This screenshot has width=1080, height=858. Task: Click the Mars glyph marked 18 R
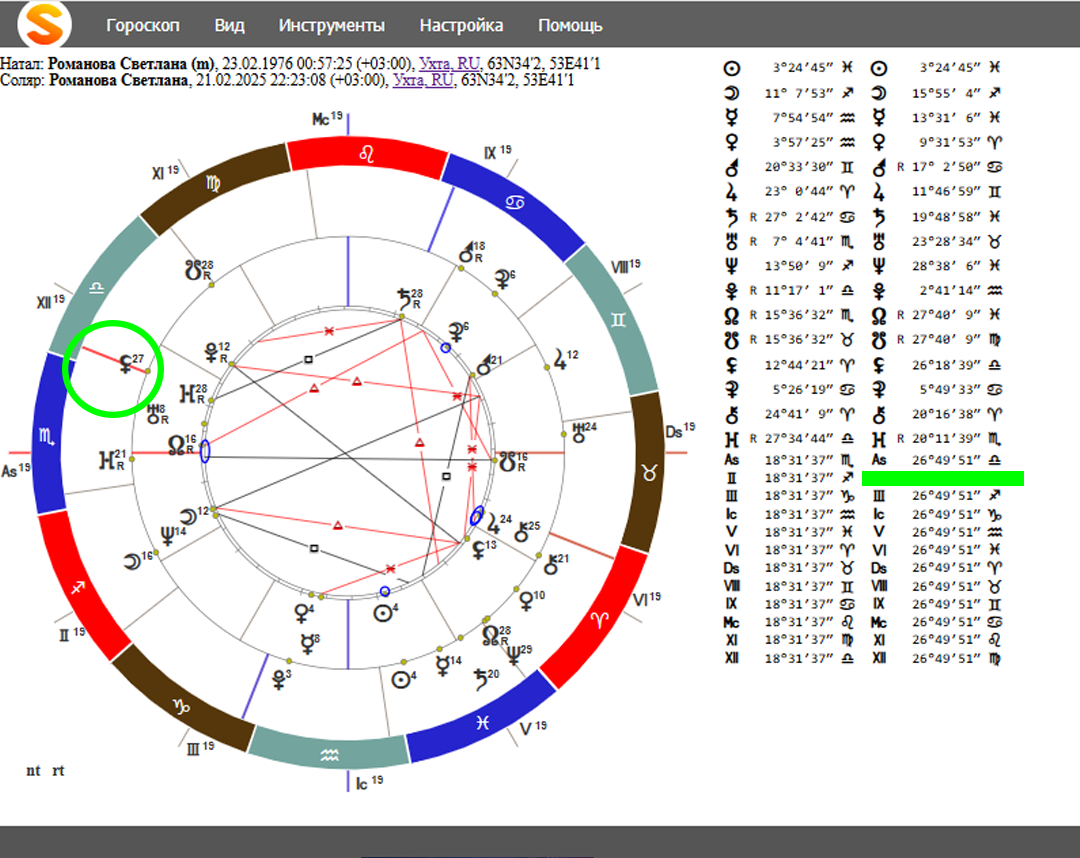[467, 252]
